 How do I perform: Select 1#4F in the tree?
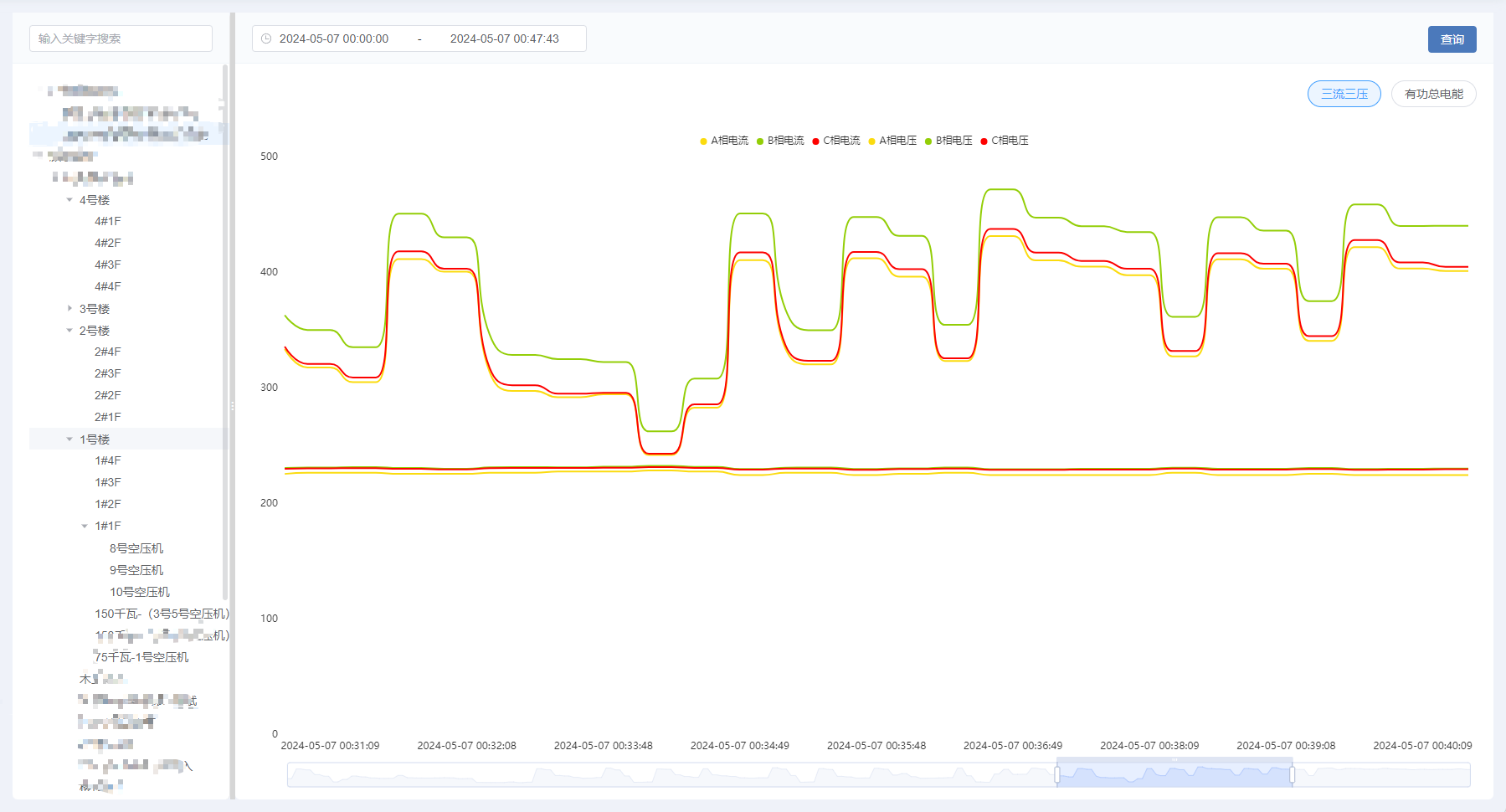coord(108,461)
